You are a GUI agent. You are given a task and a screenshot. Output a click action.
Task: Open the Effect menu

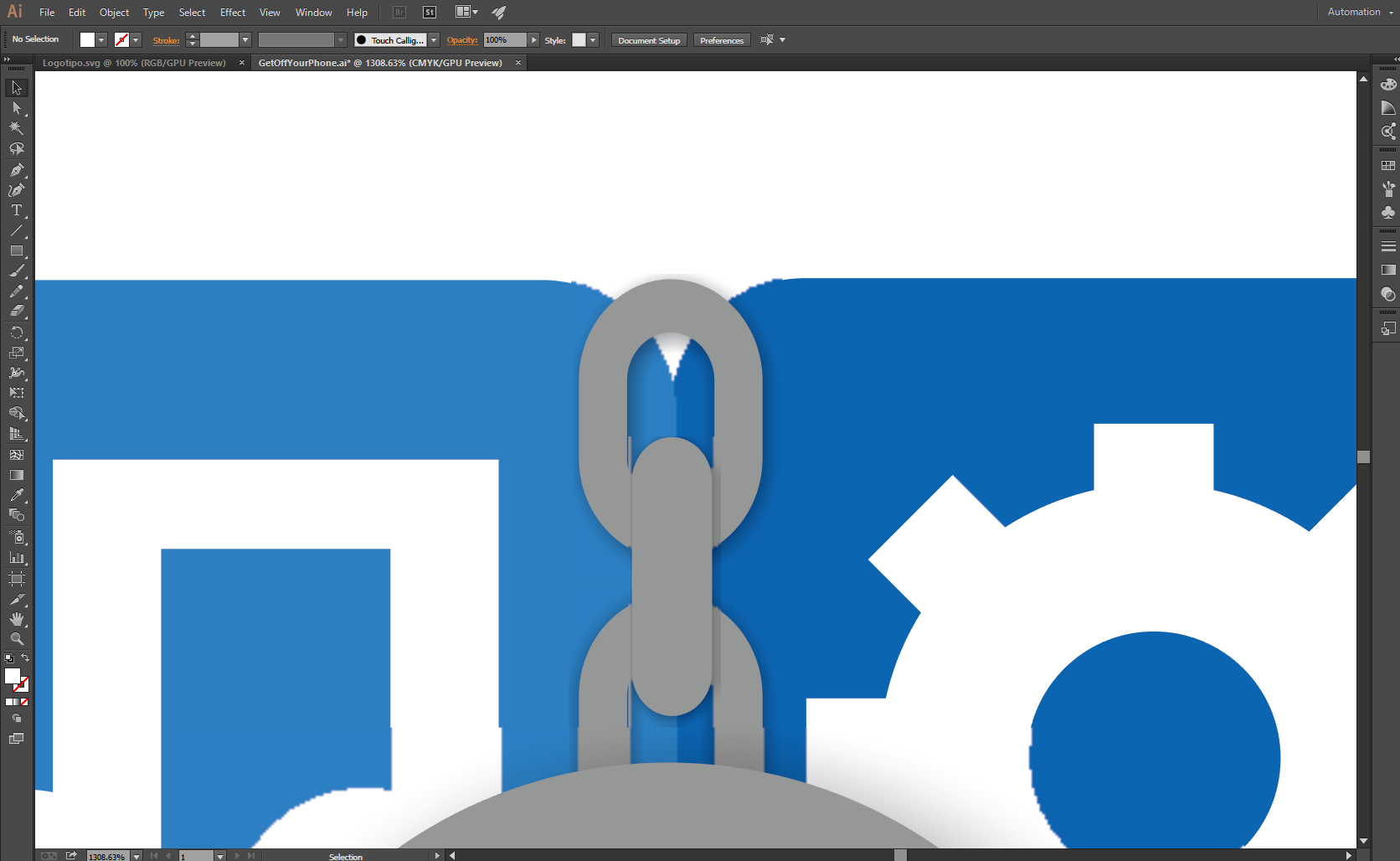233,13
